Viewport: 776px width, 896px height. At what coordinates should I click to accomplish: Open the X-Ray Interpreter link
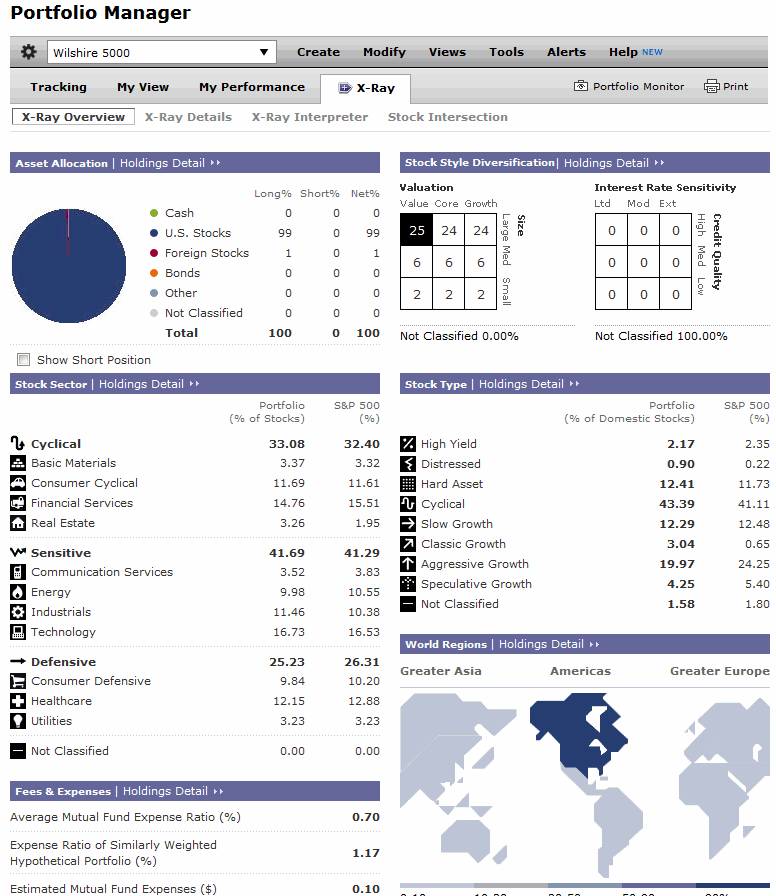[309, 117]
